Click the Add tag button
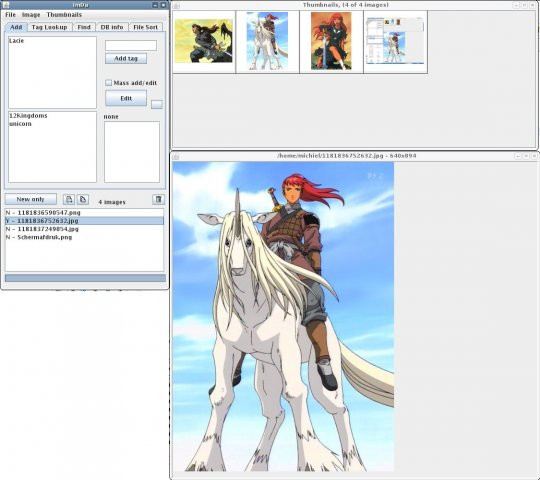The width and height of the screenshot is (540, 480). point(126,59)
